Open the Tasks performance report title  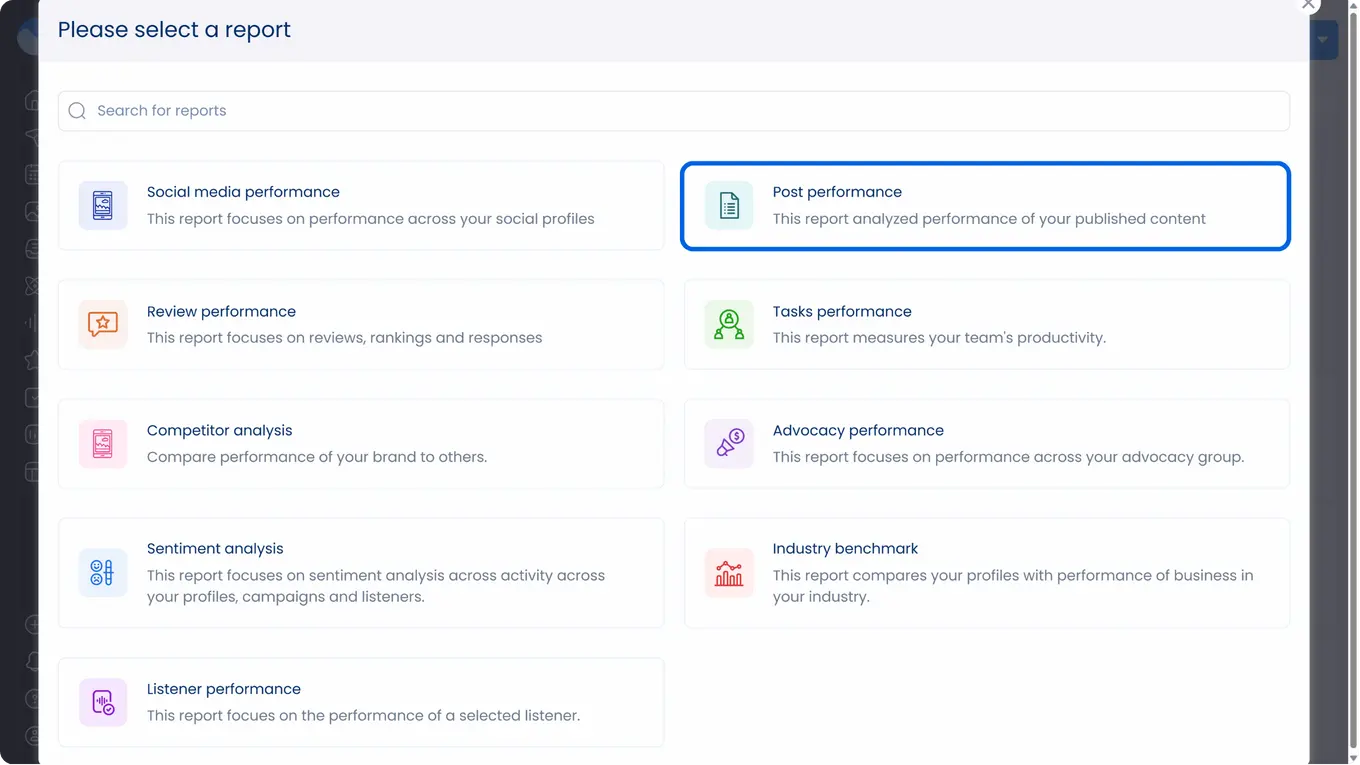coord(842,312)
